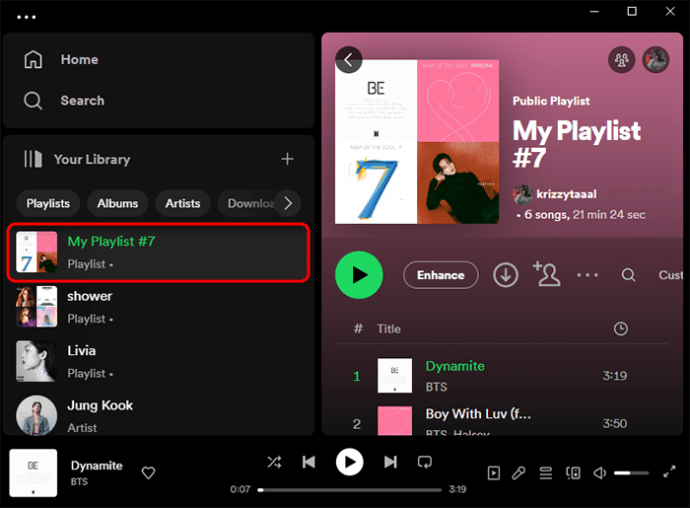Click the Enhance button
Viewport: 690px width, 508px height.
tap(440, 275)
